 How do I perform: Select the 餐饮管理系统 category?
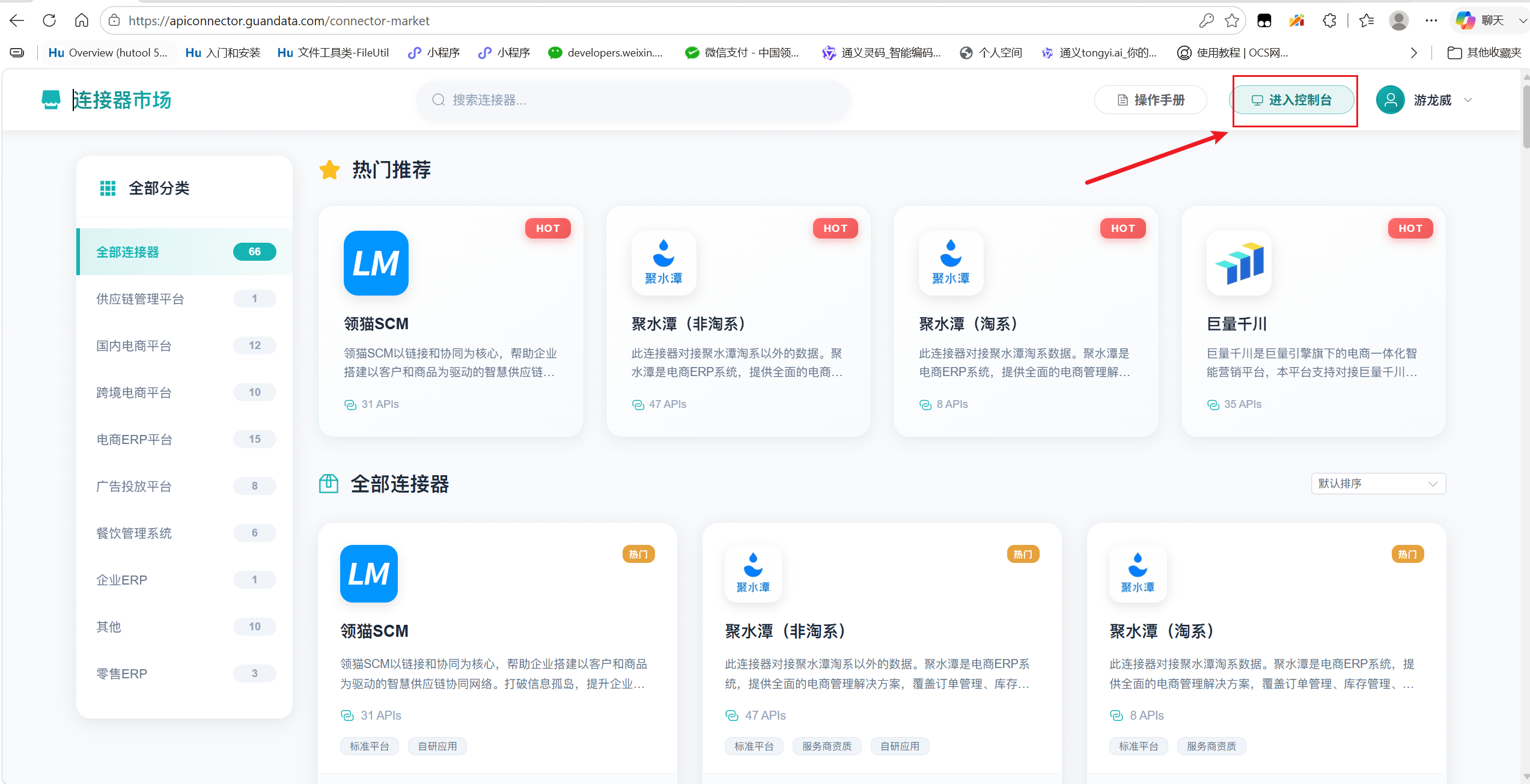coord(184,533)
